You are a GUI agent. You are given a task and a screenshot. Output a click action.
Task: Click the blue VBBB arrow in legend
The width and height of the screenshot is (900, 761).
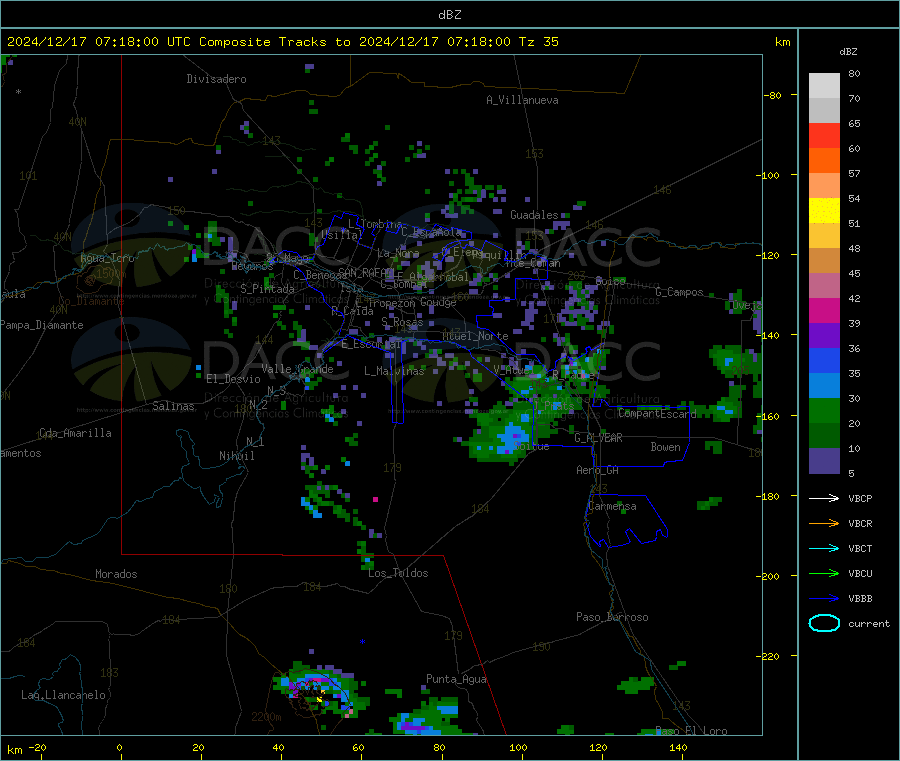[824, 598]
